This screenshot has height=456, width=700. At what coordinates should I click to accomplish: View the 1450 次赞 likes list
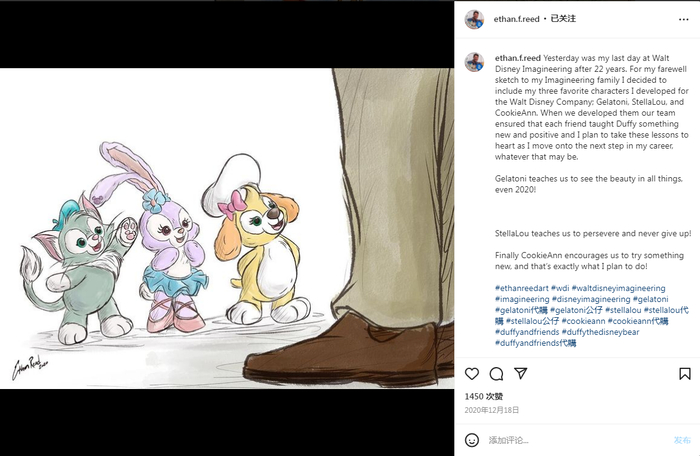484,396
